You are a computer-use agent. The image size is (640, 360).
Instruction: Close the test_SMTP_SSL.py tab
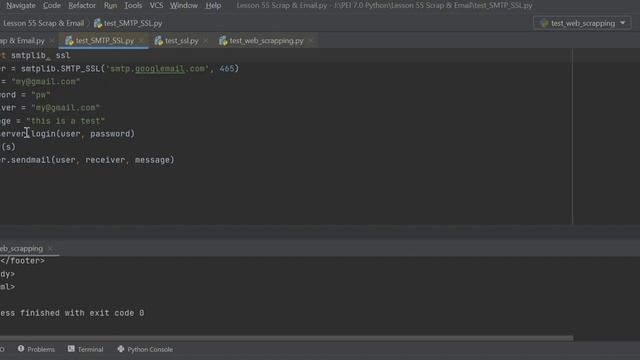coord(142,40)
